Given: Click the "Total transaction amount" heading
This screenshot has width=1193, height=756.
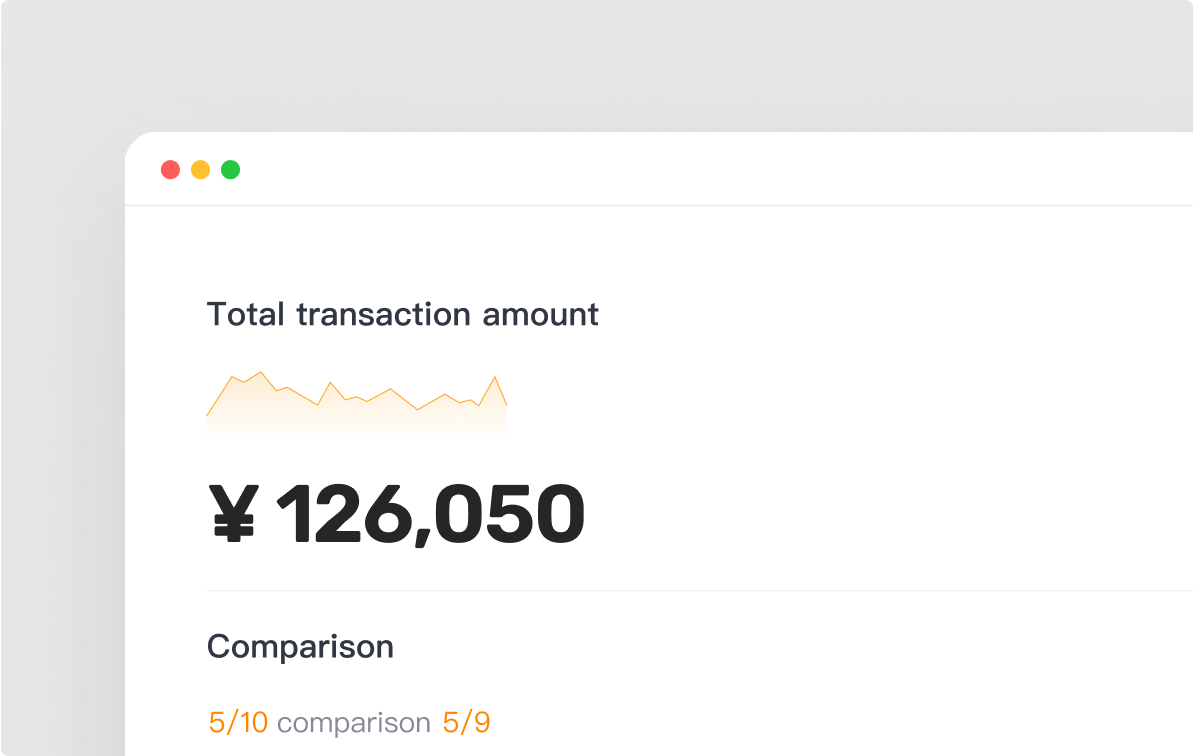Looking at the screenshot, I should point(402,315).
